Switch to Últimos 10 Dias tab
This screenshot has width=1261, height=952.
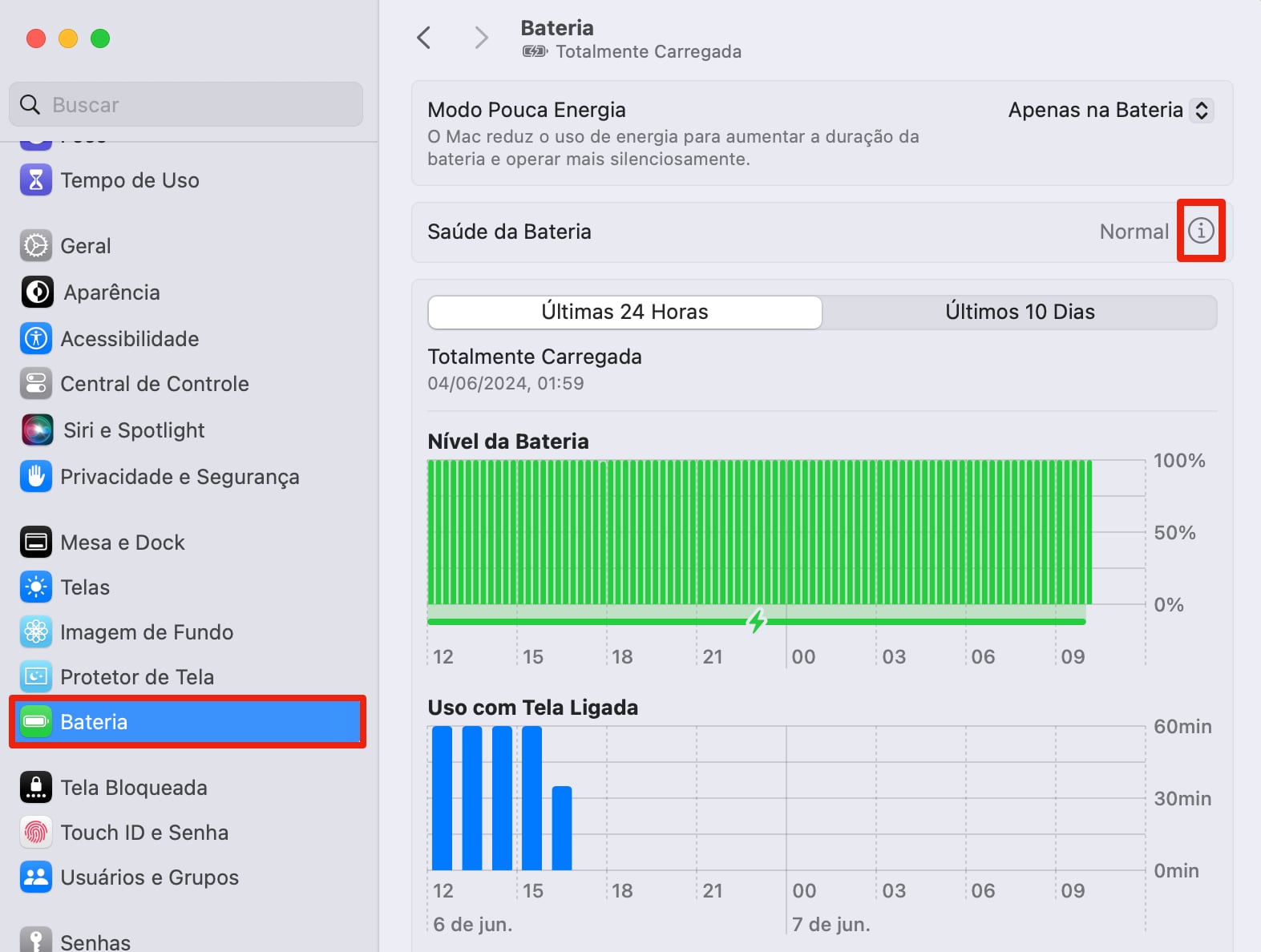click(x=1019, y=312)
